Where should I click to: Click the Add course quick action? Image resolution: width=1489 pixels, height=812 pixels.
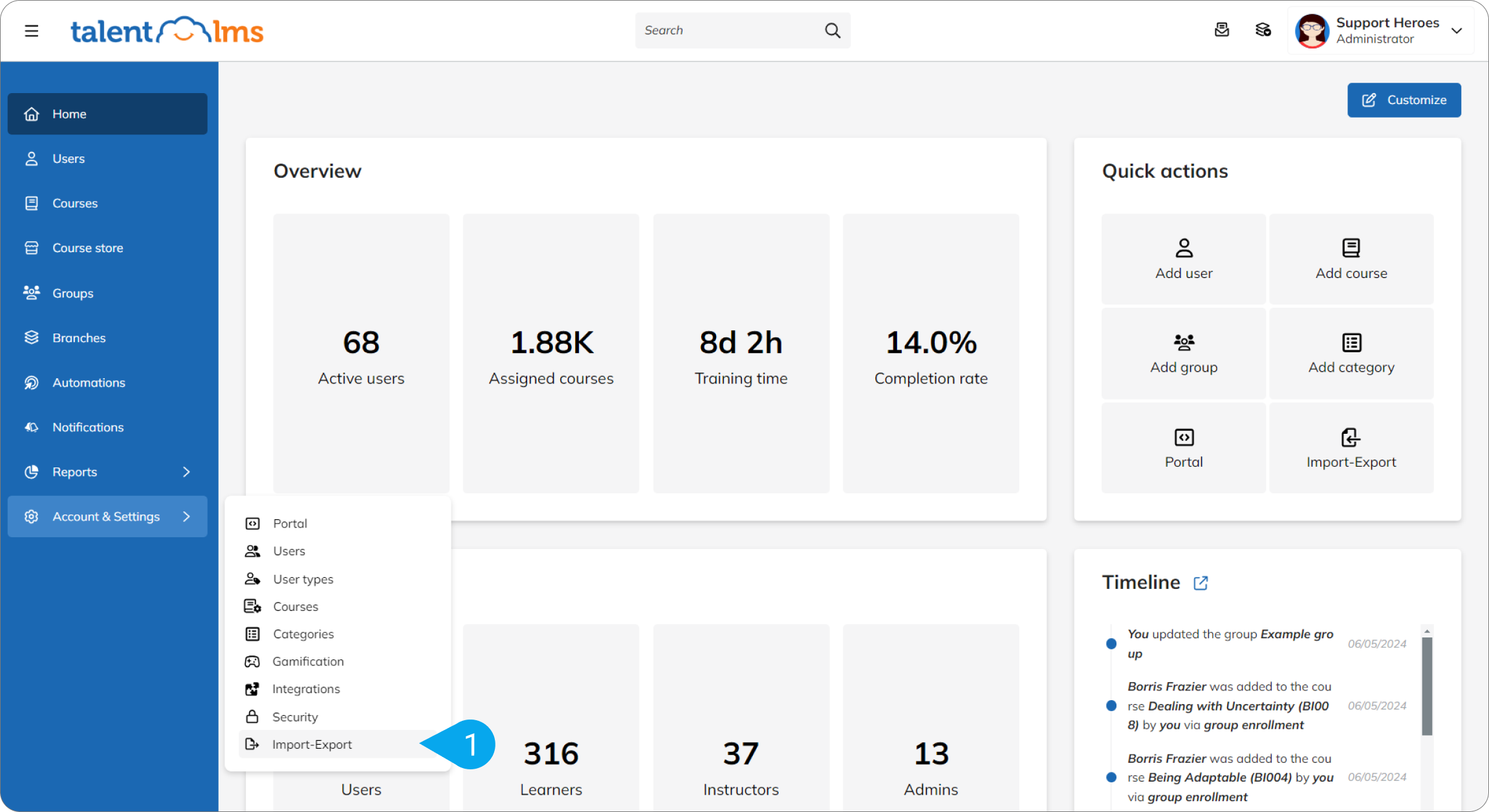(x=1351, y=259)
